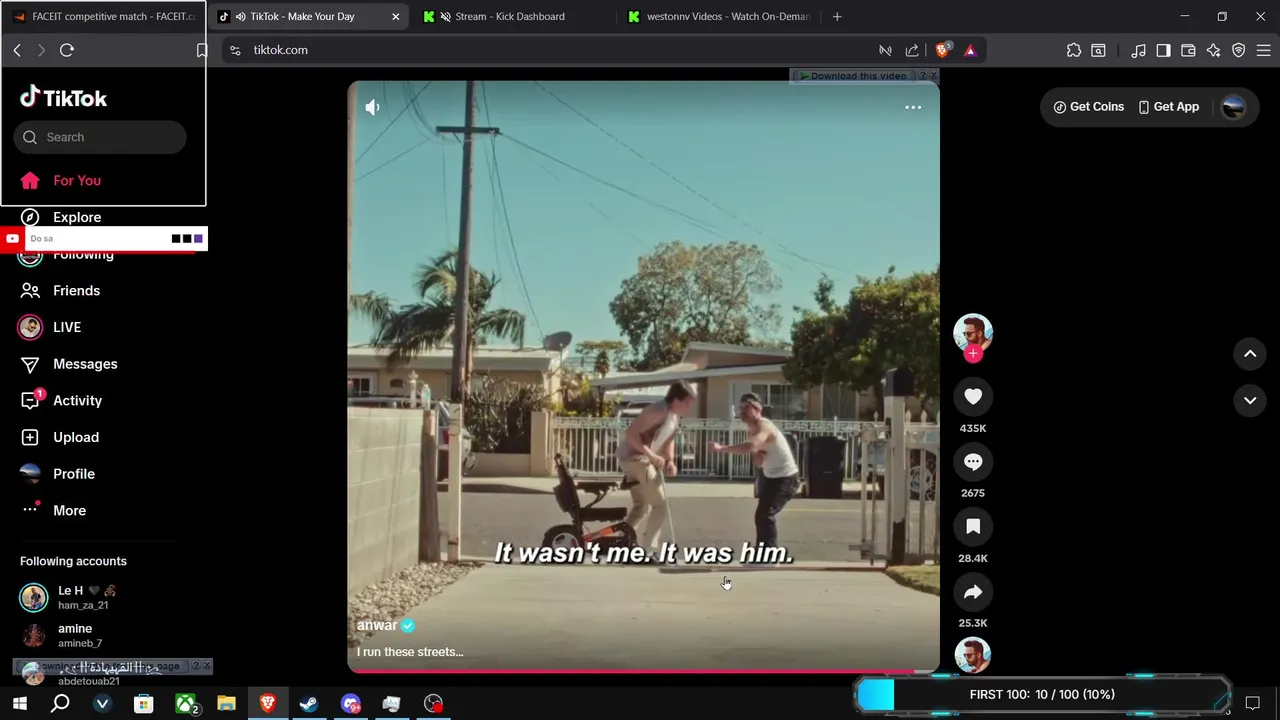Click the TikTok search field
Image resolution: width=1280 pixels, height=720 pixels.
pos(100,137)
